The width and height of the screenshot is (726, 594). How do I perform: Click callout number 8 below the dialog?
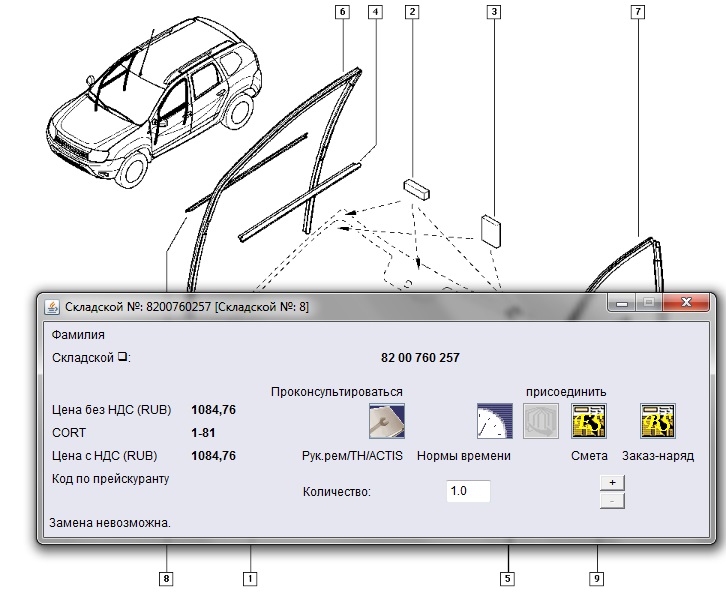[166, 578]
